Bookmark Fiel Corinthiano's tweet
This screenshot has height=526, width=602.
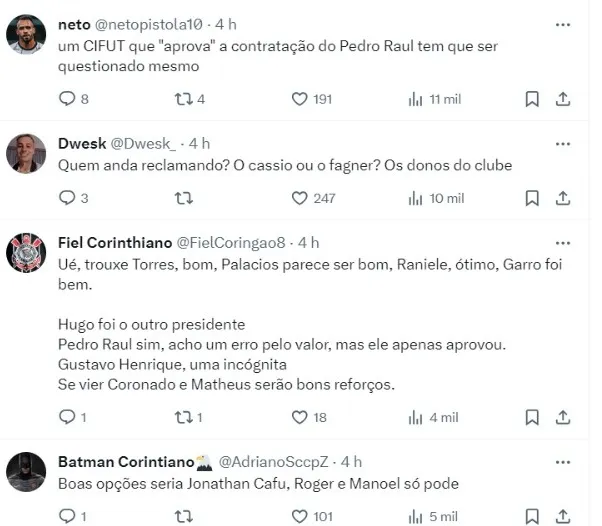pyautogui.click(x=532, y=417)
